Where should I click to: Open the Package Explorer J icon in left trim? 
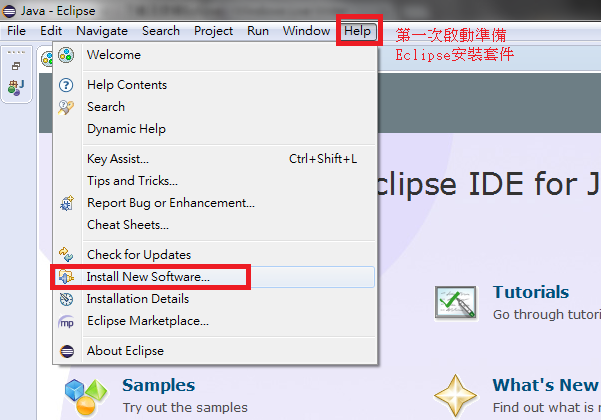(x=16, y=87)
